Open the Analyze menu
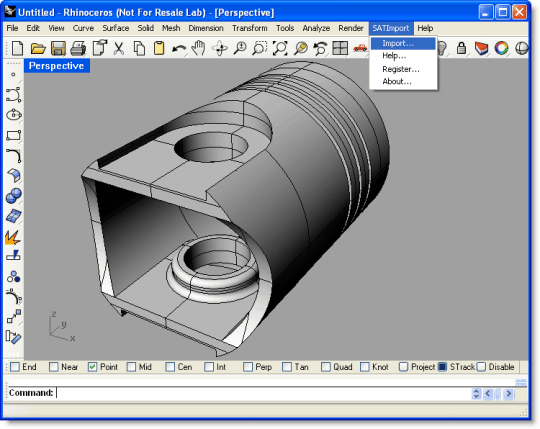This screenshot has height=429, width=540. pyautogui.click(x=316, y=28)
